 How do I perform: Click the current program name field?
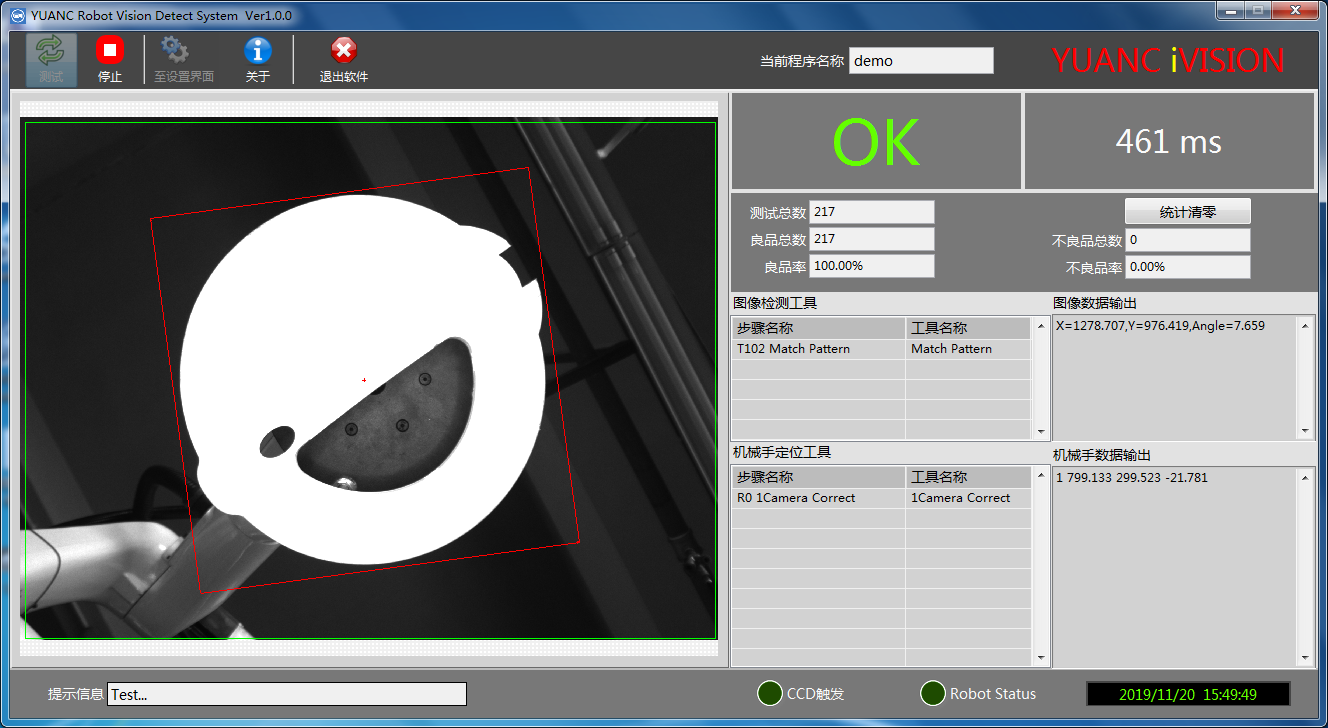(x=921, y=61)
